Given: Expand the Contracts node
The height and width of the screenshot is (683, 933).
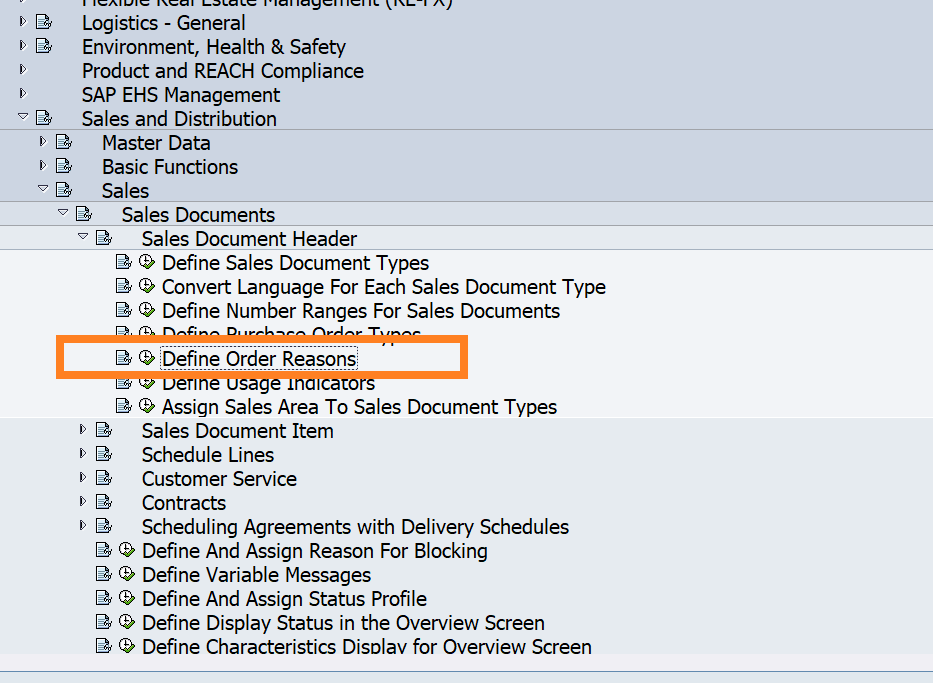Looking at the screenshot, I should click(x=82, y=502).
